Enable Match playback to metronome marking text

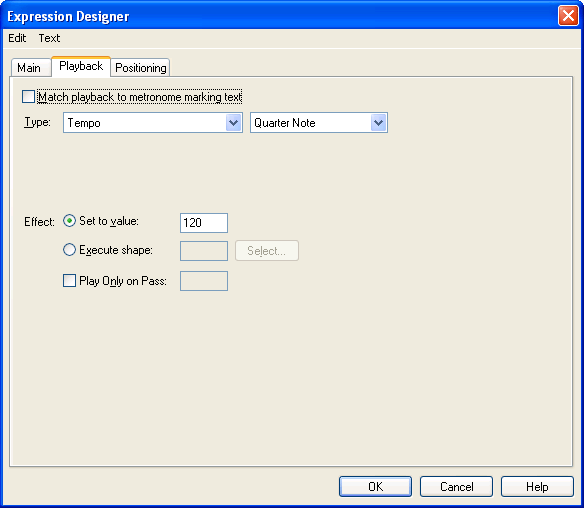(x=28, y=96)
